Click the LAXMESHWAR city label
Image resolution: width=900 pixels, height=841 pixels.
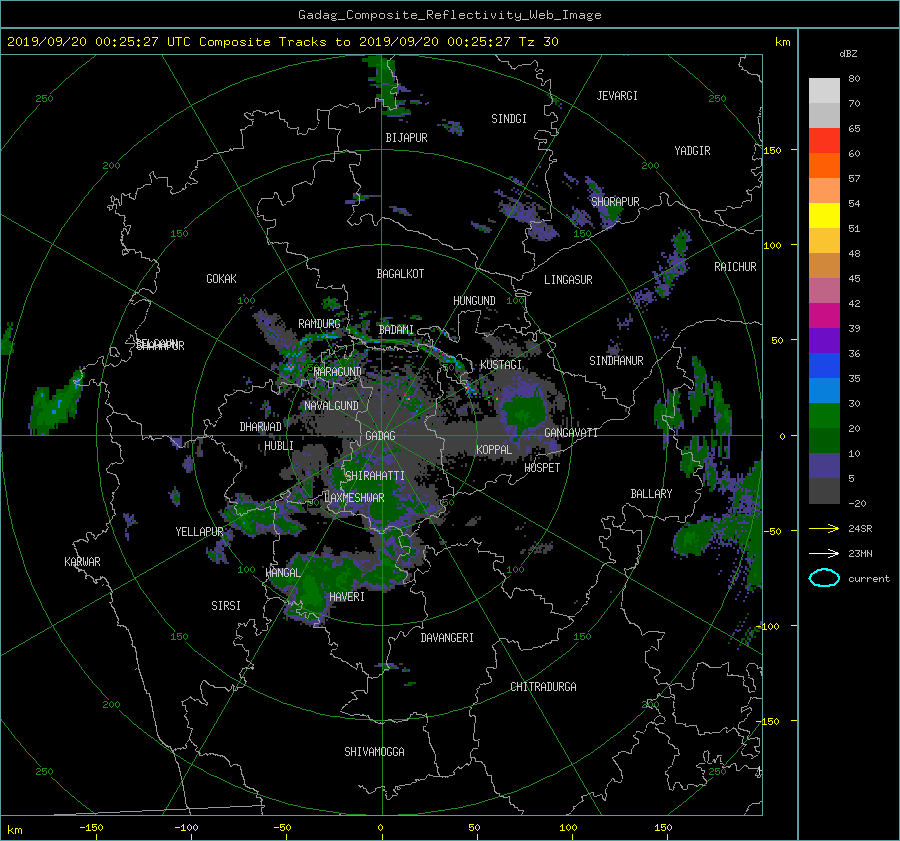(354, 498)
